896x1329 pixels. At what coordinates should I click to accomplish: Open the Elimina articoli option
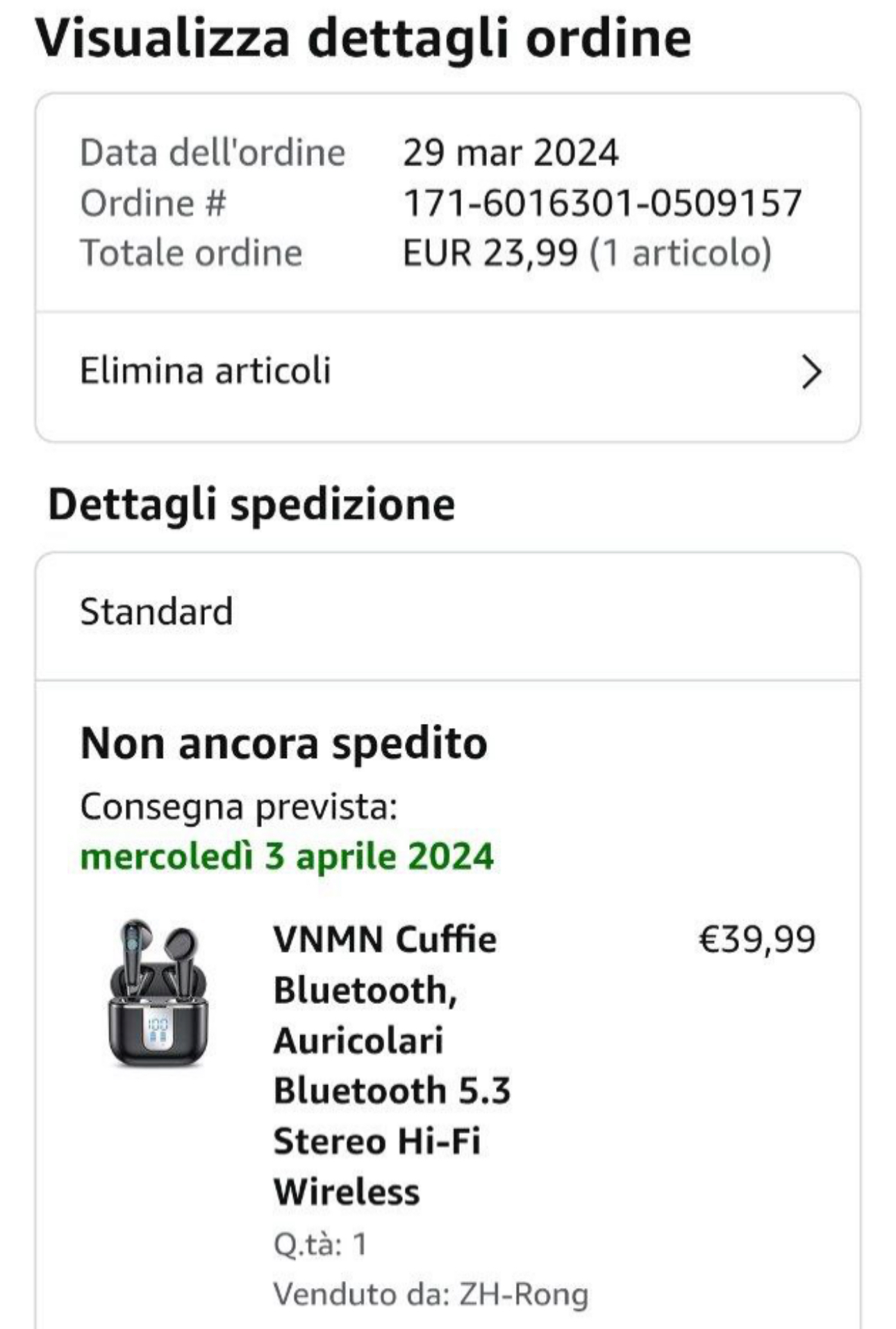[x=206, y=370]
